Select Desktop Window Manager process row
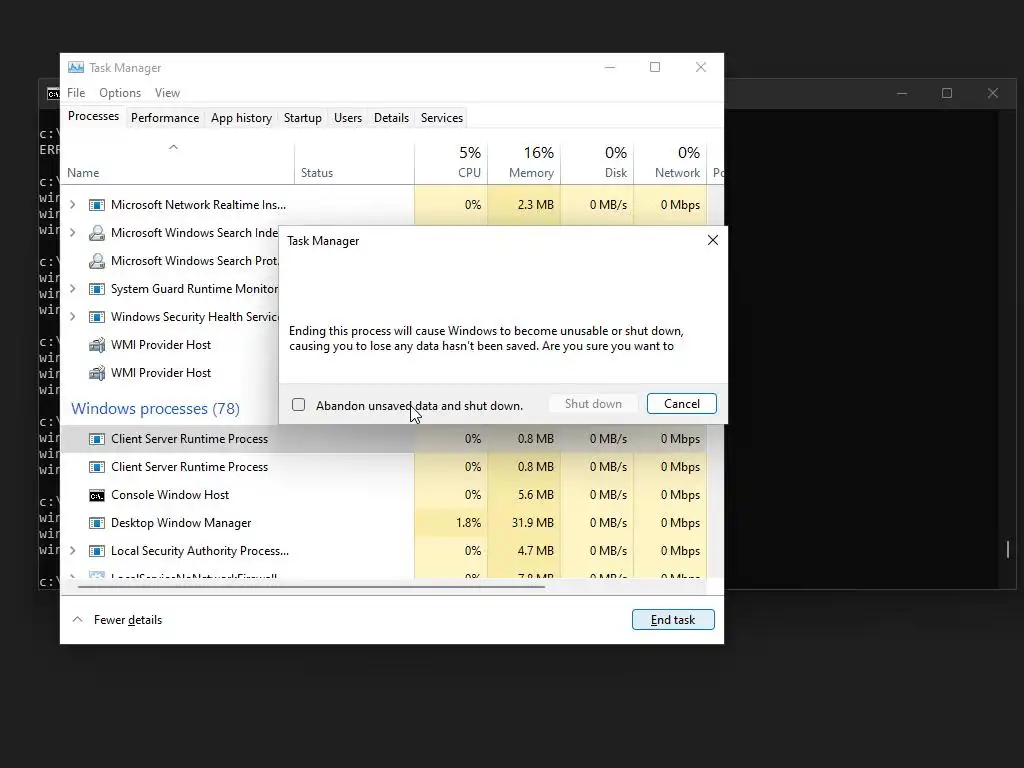This screenshot has width=1024, height=768. point(383,522)
